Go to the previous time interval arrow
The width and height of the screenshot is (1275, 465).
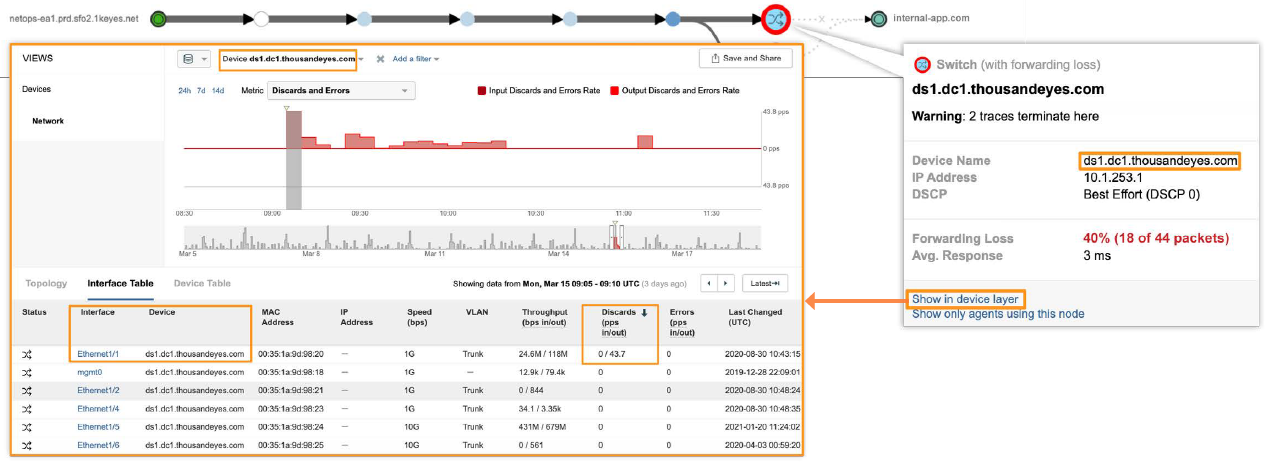pyautogui.click(x=709, y=284)
